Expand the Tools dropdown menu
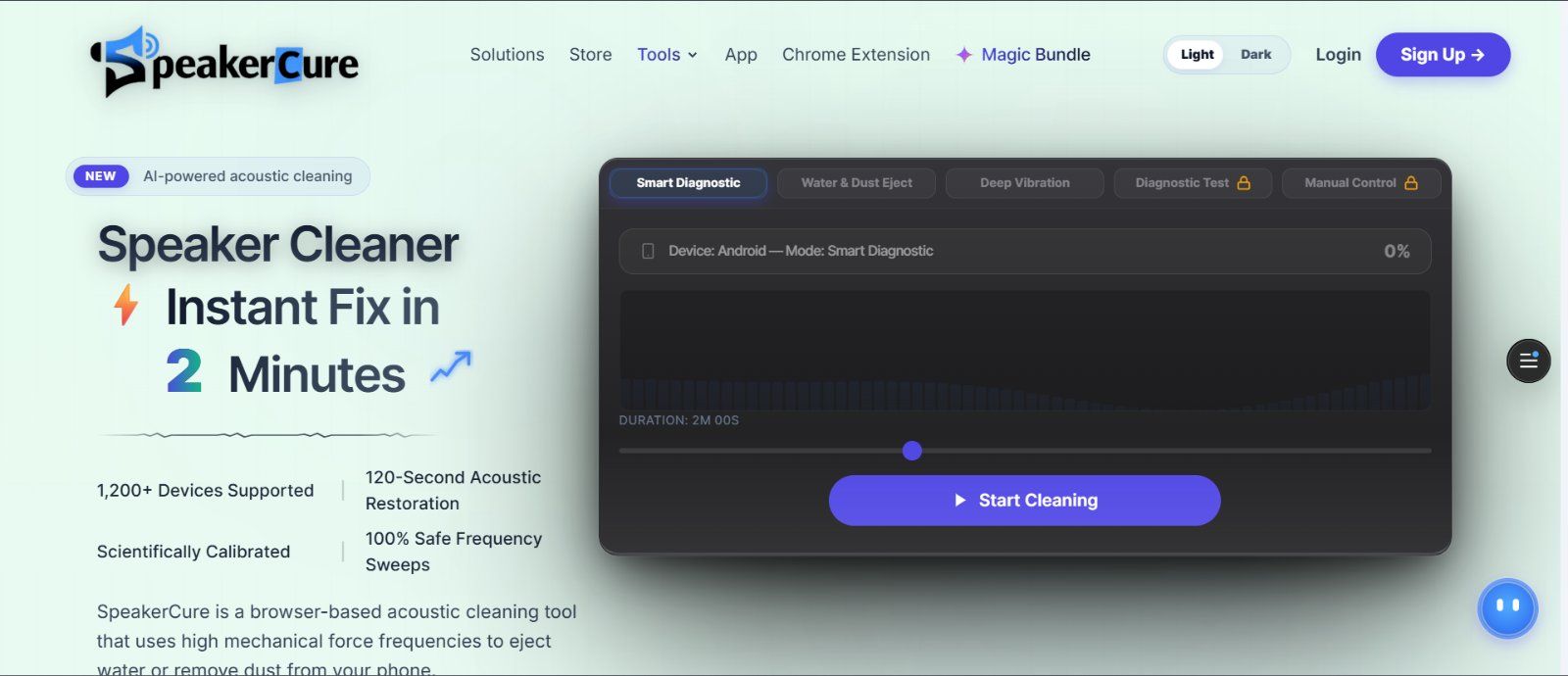Viewport: 1568px width, 676px height. click(667, 55)
